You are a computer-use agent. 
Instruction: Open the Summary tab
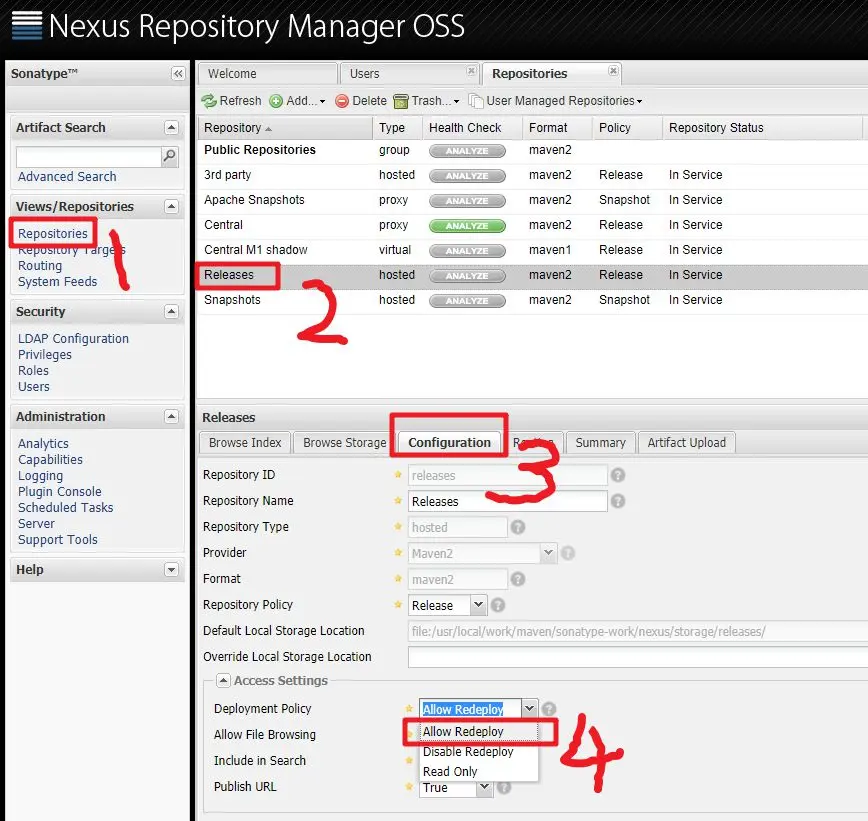[x=600, y=443]
